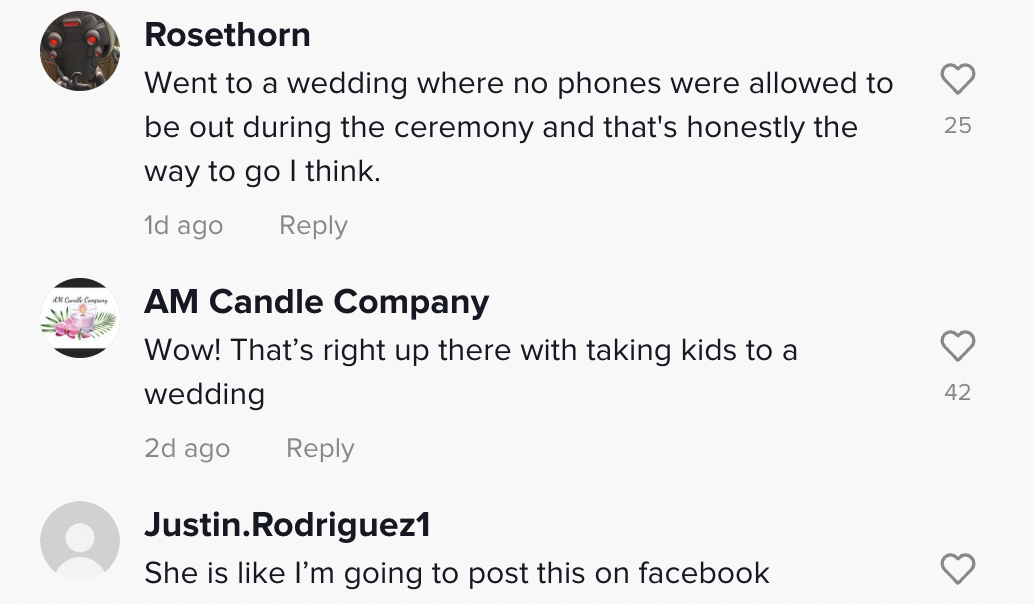Open Rosethorn's profile picture
The width and height of the screenshot is (1034, 604).
80,51
